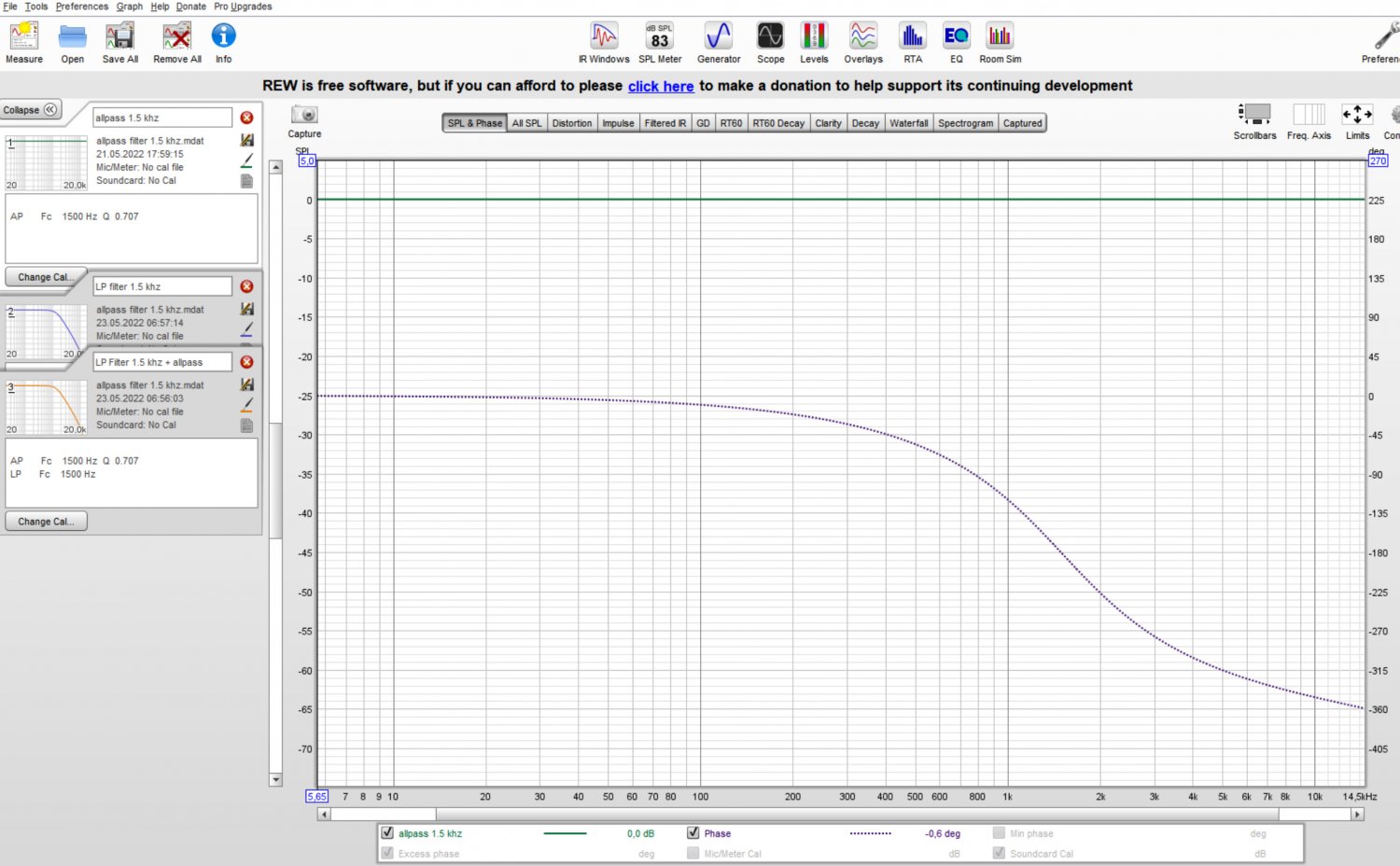Screen dimensions: 1400x866
Task: Click Change Cal... under LP Filter + allpass
Action: pos(46,522)
